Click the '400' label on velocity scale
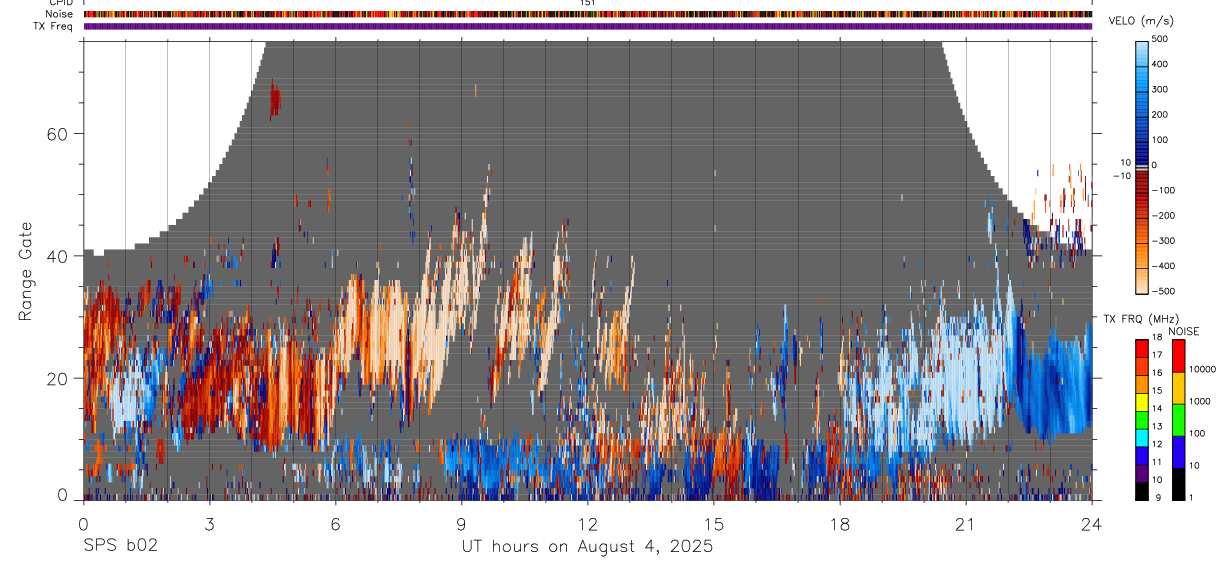The height and width of the screenshot is (567, 1228). [1161, 64]
